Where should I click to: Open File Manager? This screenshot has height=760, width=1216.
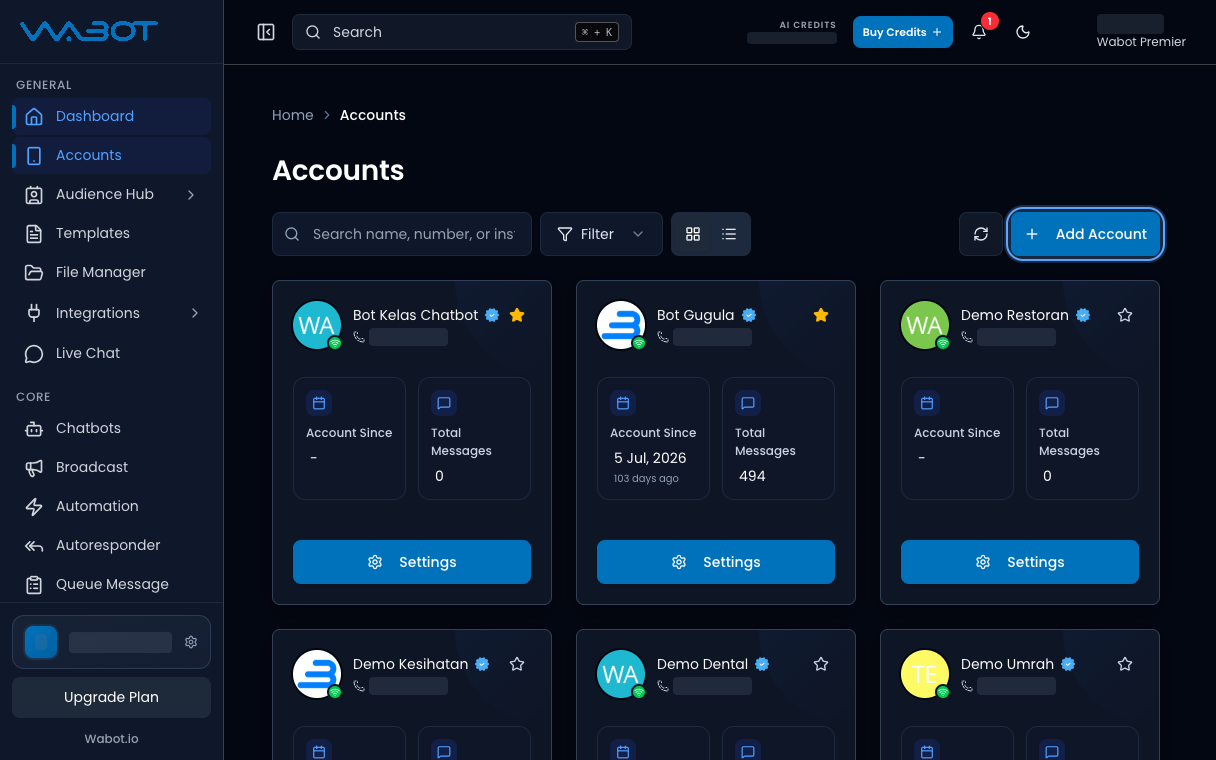point(111,272)
